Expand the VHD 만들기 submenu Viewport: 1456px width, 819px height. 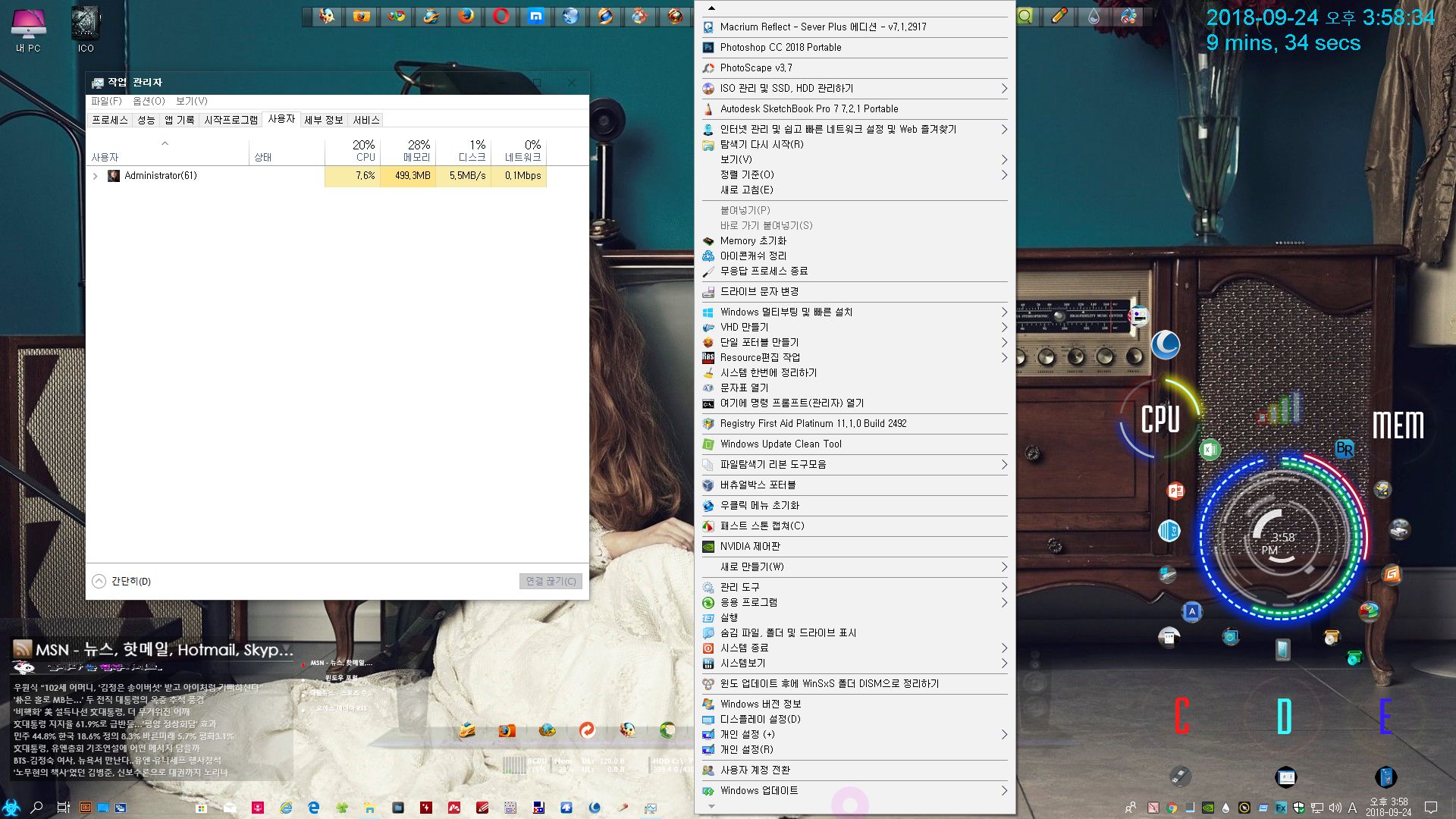[x=855, y=327]
